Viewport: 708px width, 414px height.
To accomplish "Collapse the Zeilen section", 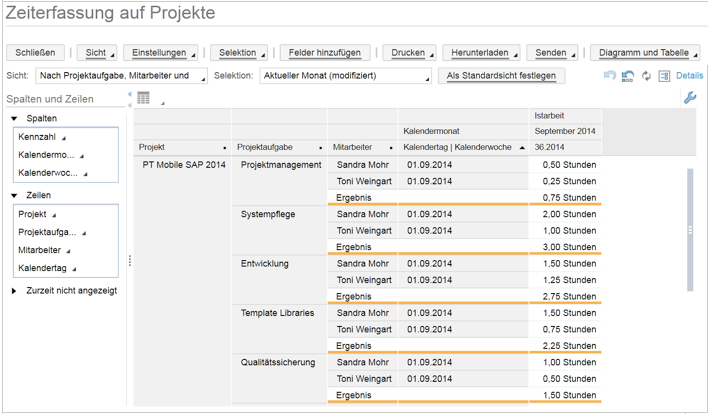I will click(16, 196).
